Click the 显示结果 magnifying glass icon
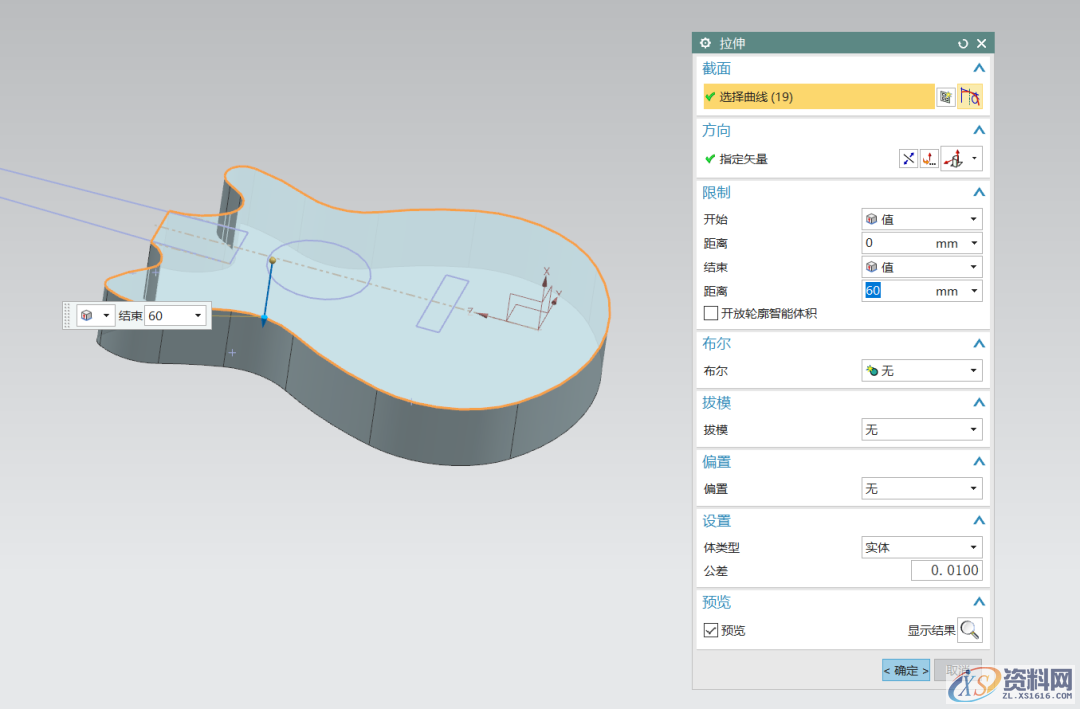The height and width of the screenshot is (709, 1080). point(969,630)
